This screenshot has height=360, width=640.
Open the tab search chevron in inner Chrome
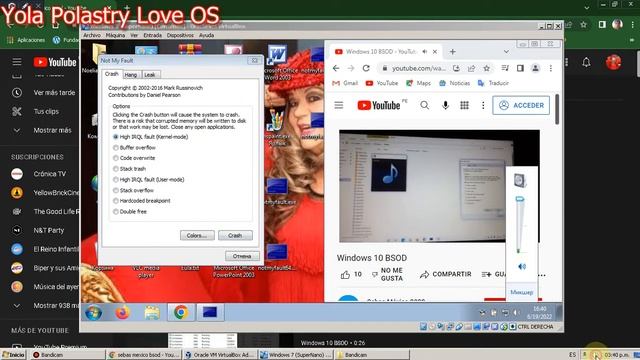pos(506,52)
